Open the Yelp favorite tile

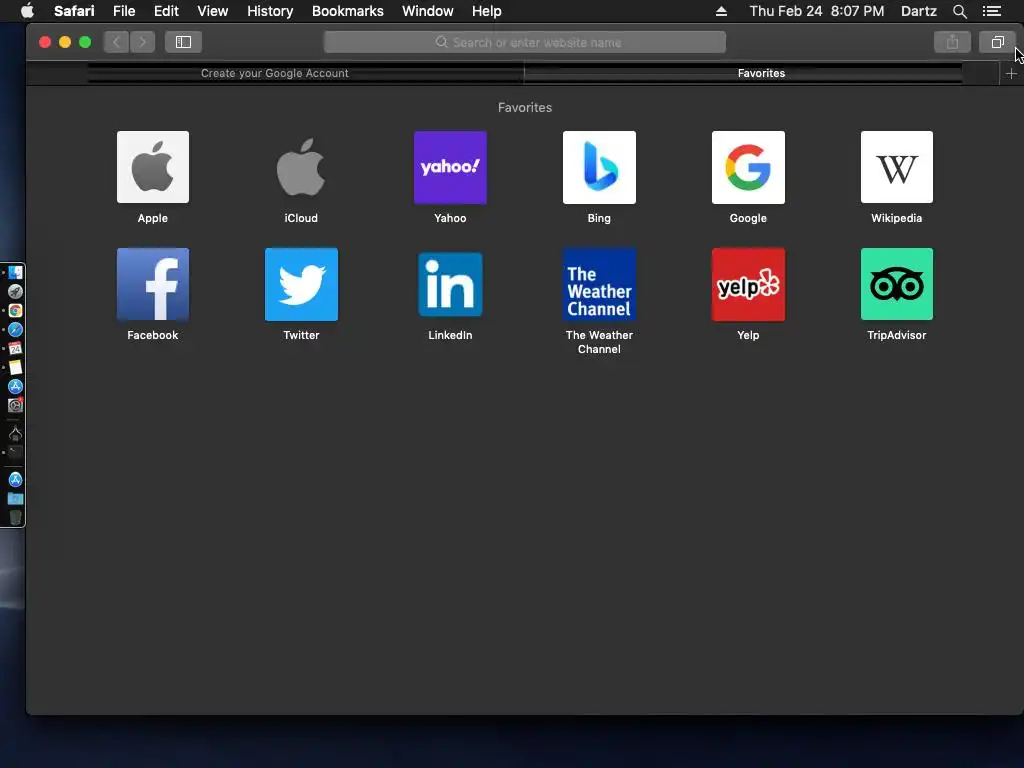click(x=748, y=284)
